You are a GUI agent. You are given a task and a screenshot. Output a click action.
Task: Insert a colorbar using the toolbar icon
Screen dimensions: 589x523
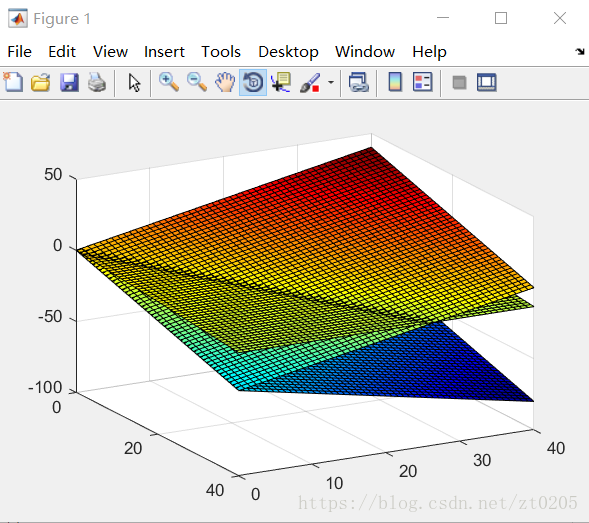(395, 82)
